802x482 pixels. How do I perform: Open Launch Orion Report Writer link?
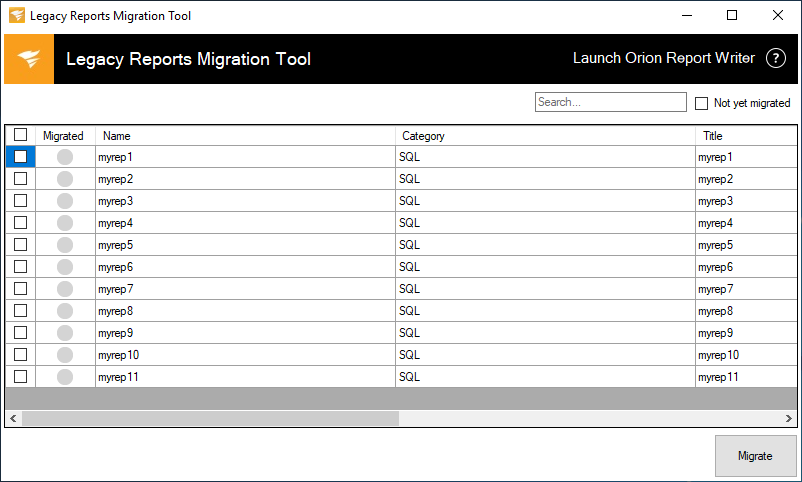663,58
